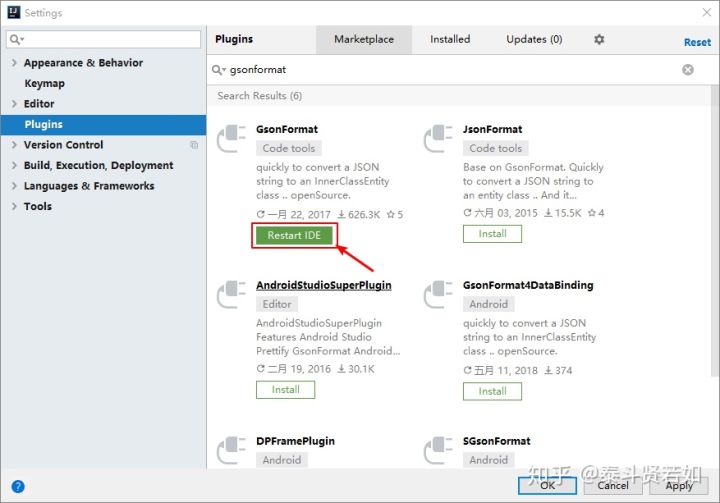
Task: Click the GsonFormat plugin icon
Action: tap(231, 138)
